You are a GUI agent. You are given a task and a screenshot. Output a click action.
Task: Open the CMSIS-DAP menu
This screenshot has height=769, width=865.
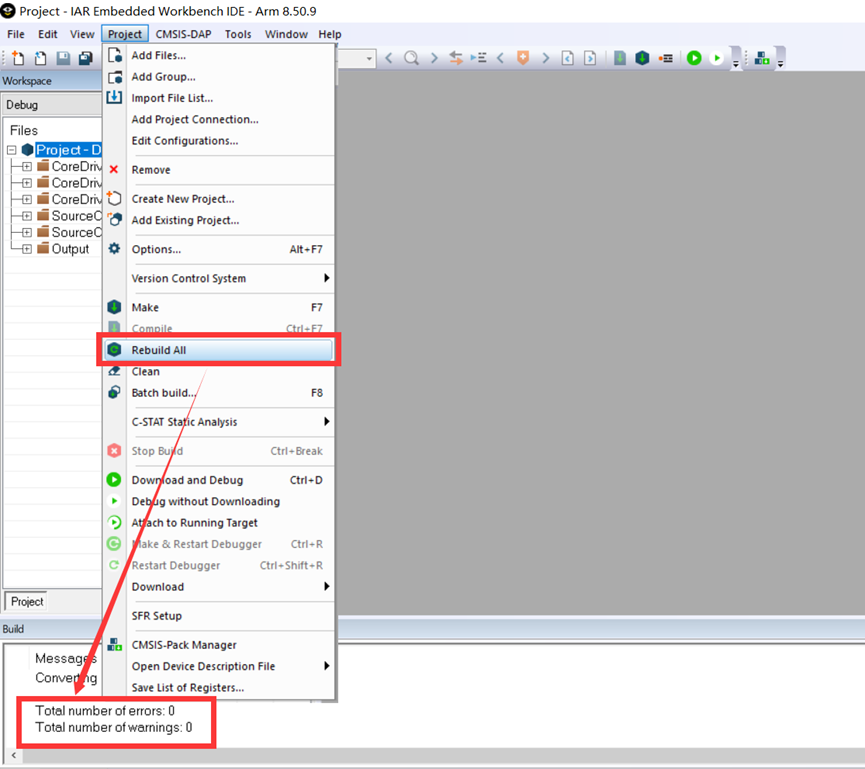183,34
